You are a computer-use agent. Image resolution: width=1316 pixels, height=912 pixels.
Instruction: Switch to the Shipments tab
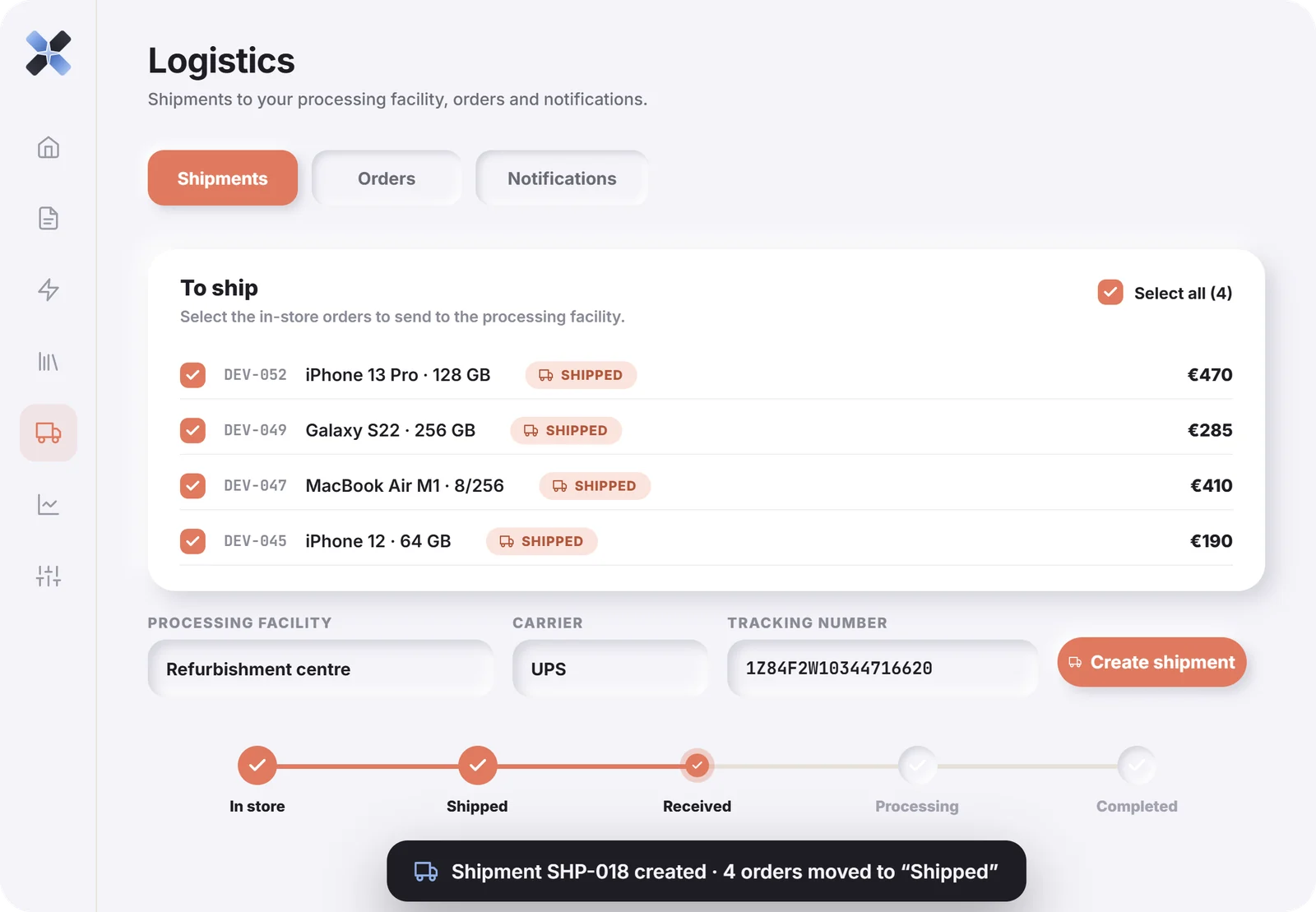tap(223, 178)
